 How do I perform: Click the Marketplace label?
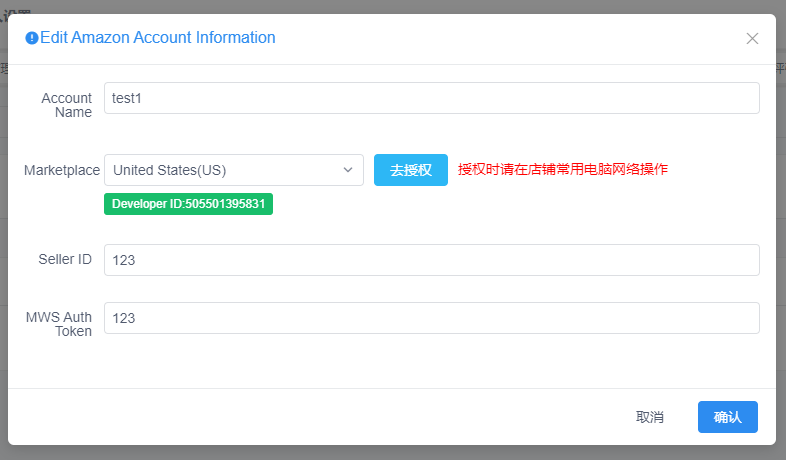pyautogui.click(x=62, y=170)
